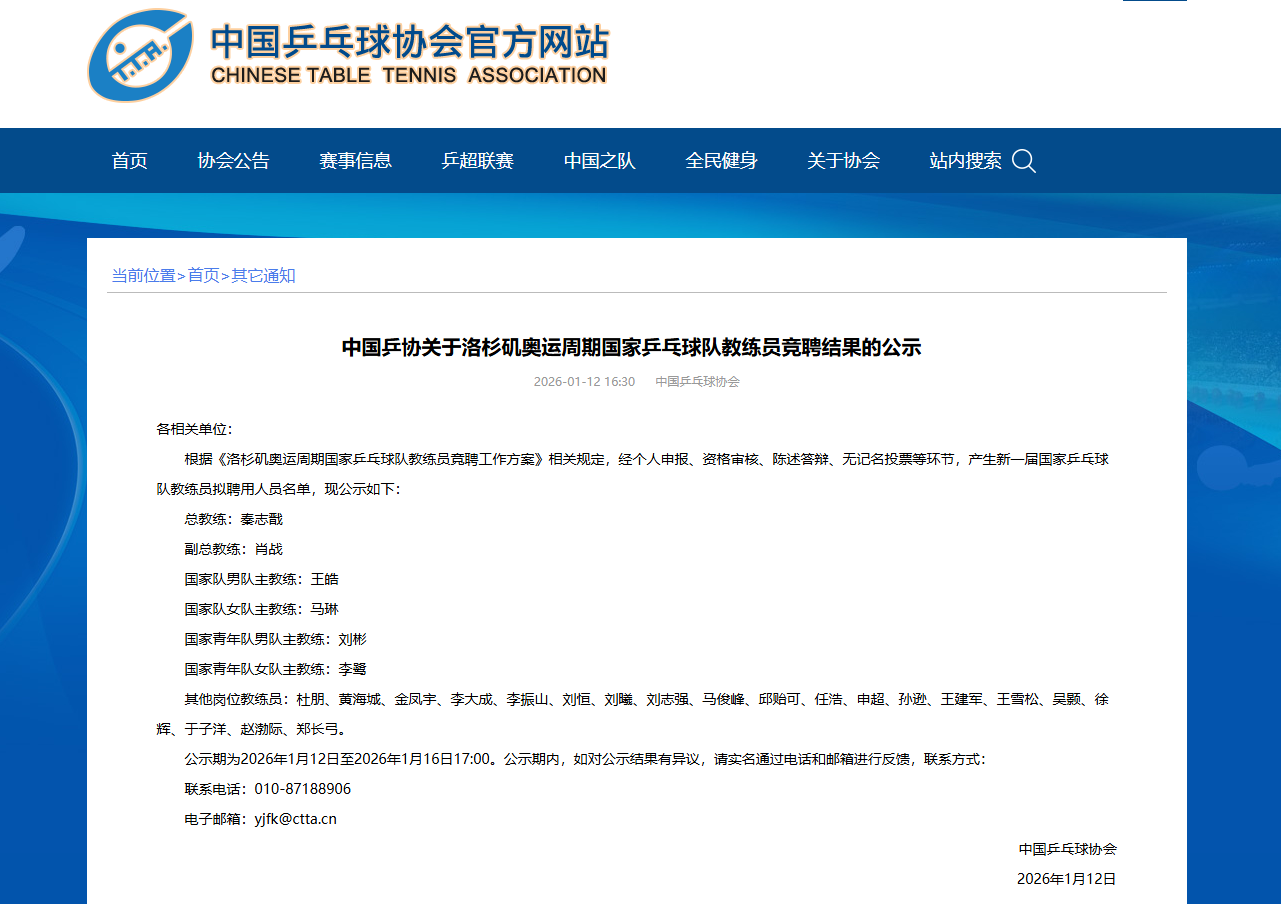
Task: Click the 中国乒乓球协会 source label under the title
Action: point(697,382)
